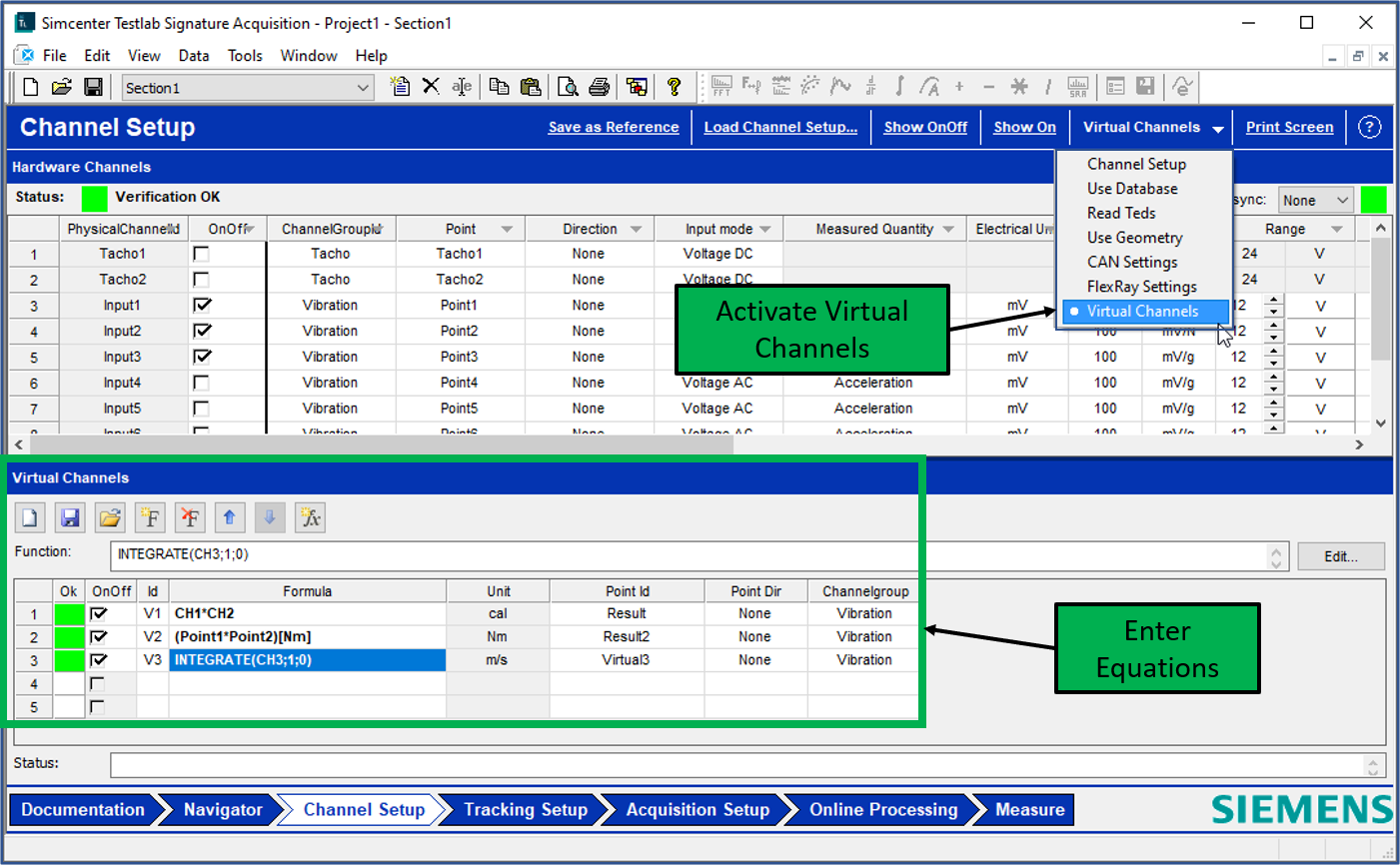The width and height of the screenshot is (1400, 865).
Task: Enable OnOff checkbox for Input4
Action: (x=201, y=383)
